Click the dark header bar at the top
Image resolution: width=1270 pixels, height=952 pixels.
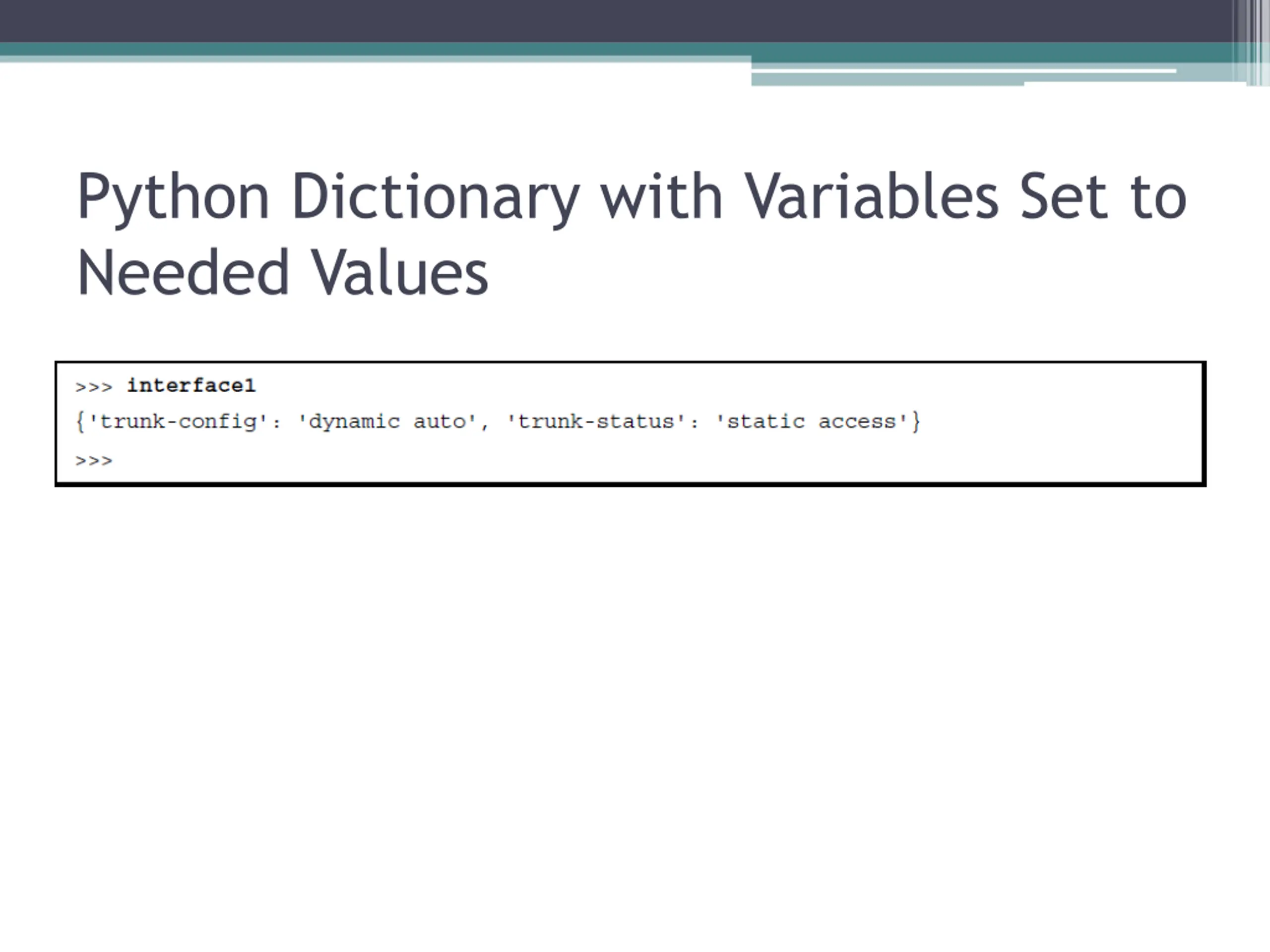click(574, 20)
